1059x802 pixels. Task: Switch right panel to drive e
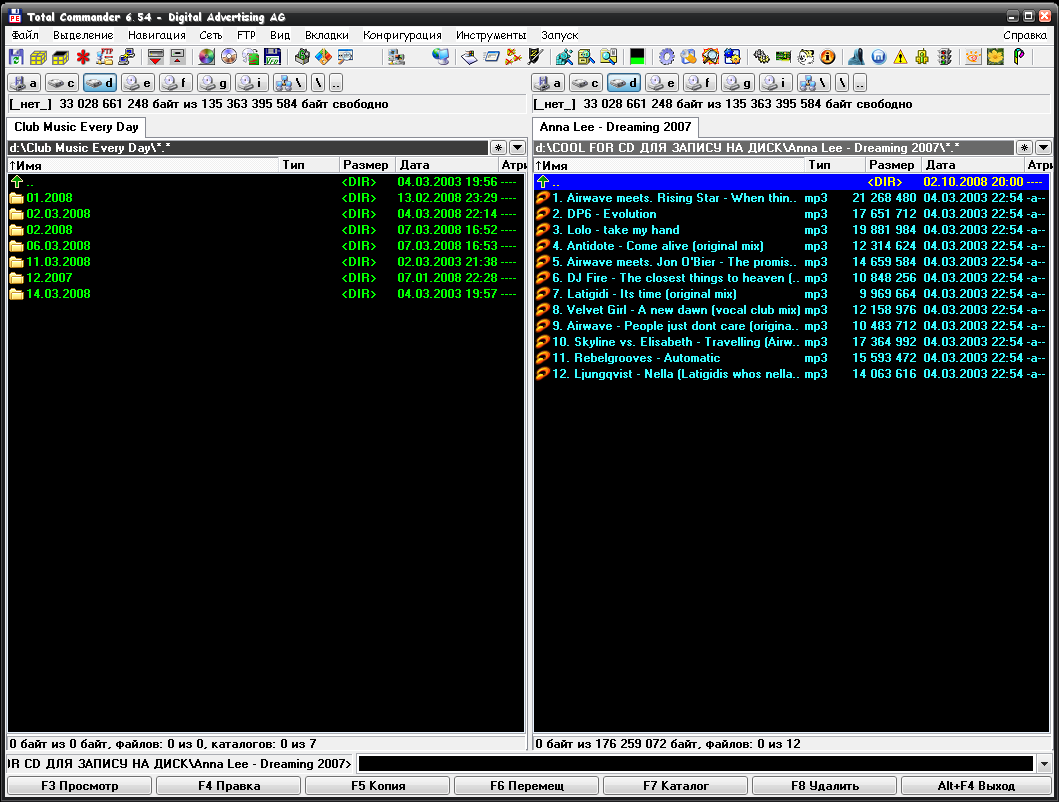[660, 83]
